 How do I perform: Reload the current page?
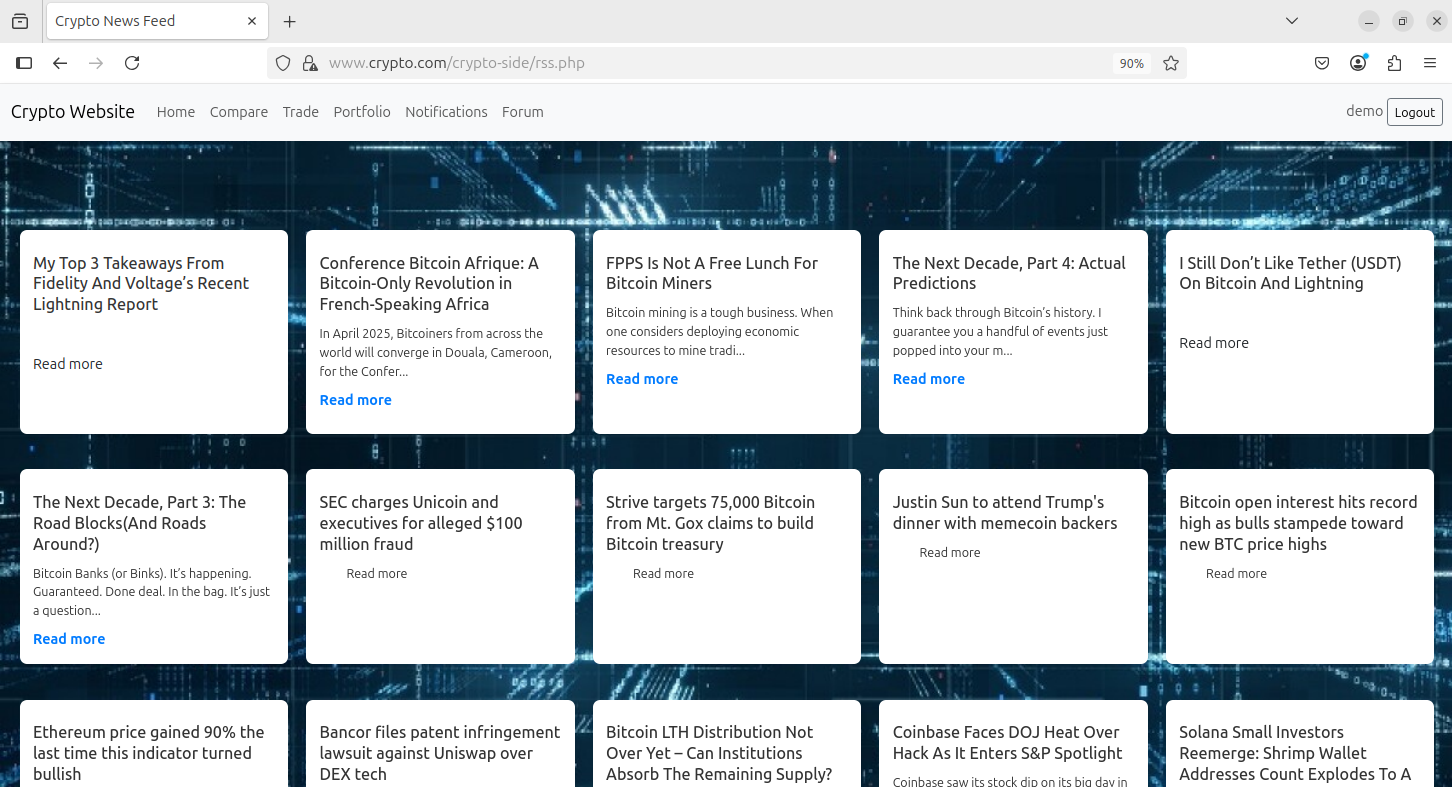132,63
